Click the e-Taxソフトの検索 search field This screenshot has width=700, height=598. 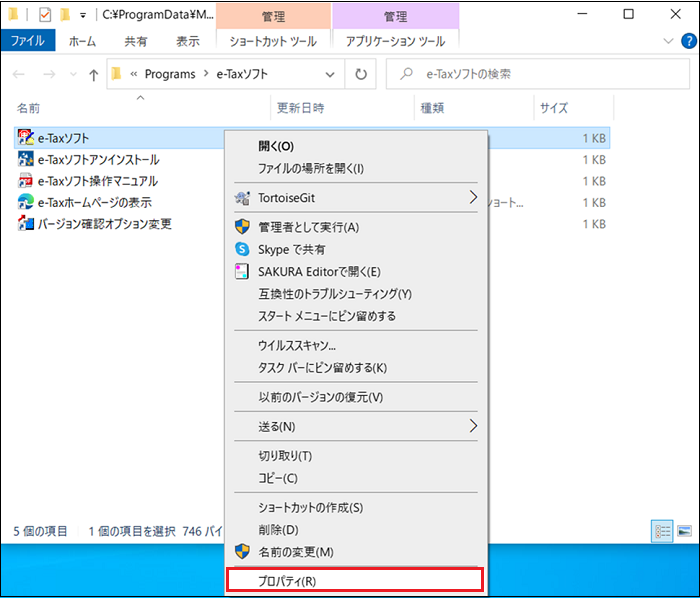click(538, 74)
